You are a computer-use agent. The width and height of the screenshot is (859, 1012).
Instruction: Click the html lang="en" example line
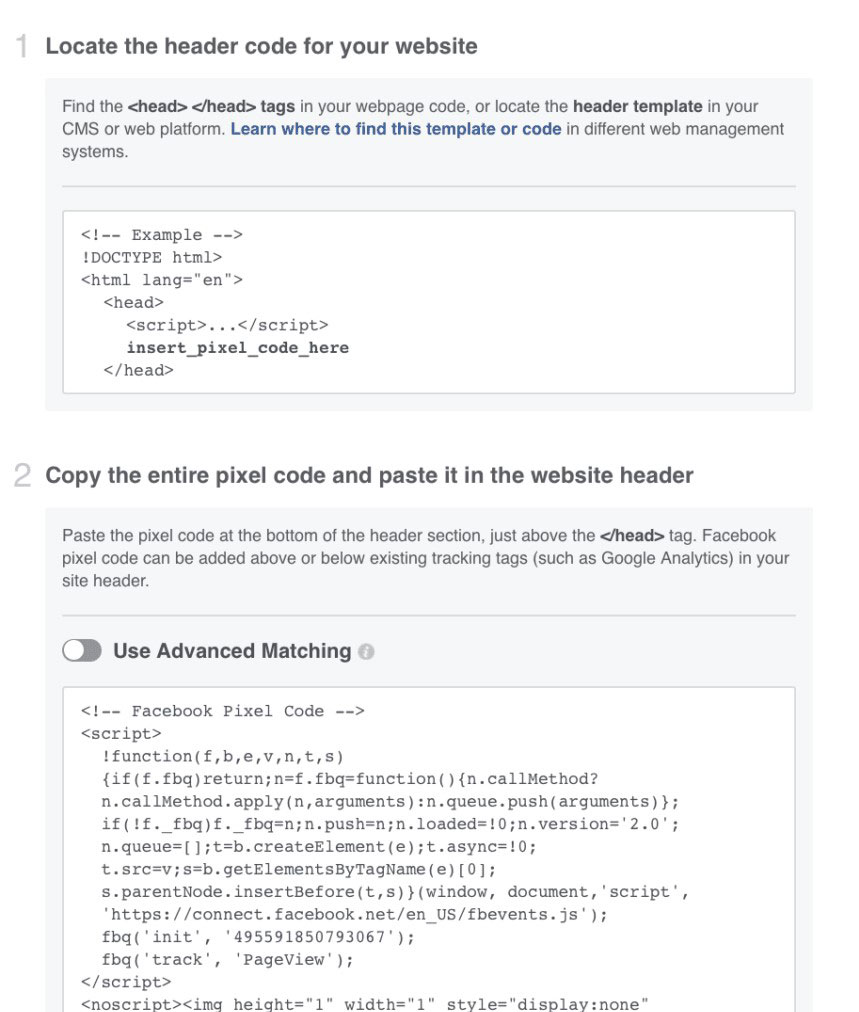tap(161, 280)
